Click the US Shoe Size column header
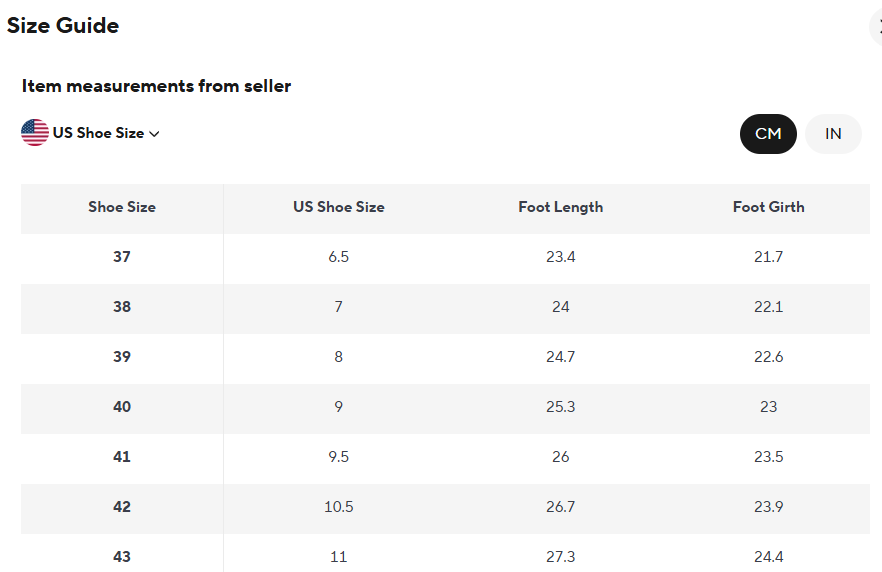The image size is (882, 572). pyautogui.click(x=338, y=207)
